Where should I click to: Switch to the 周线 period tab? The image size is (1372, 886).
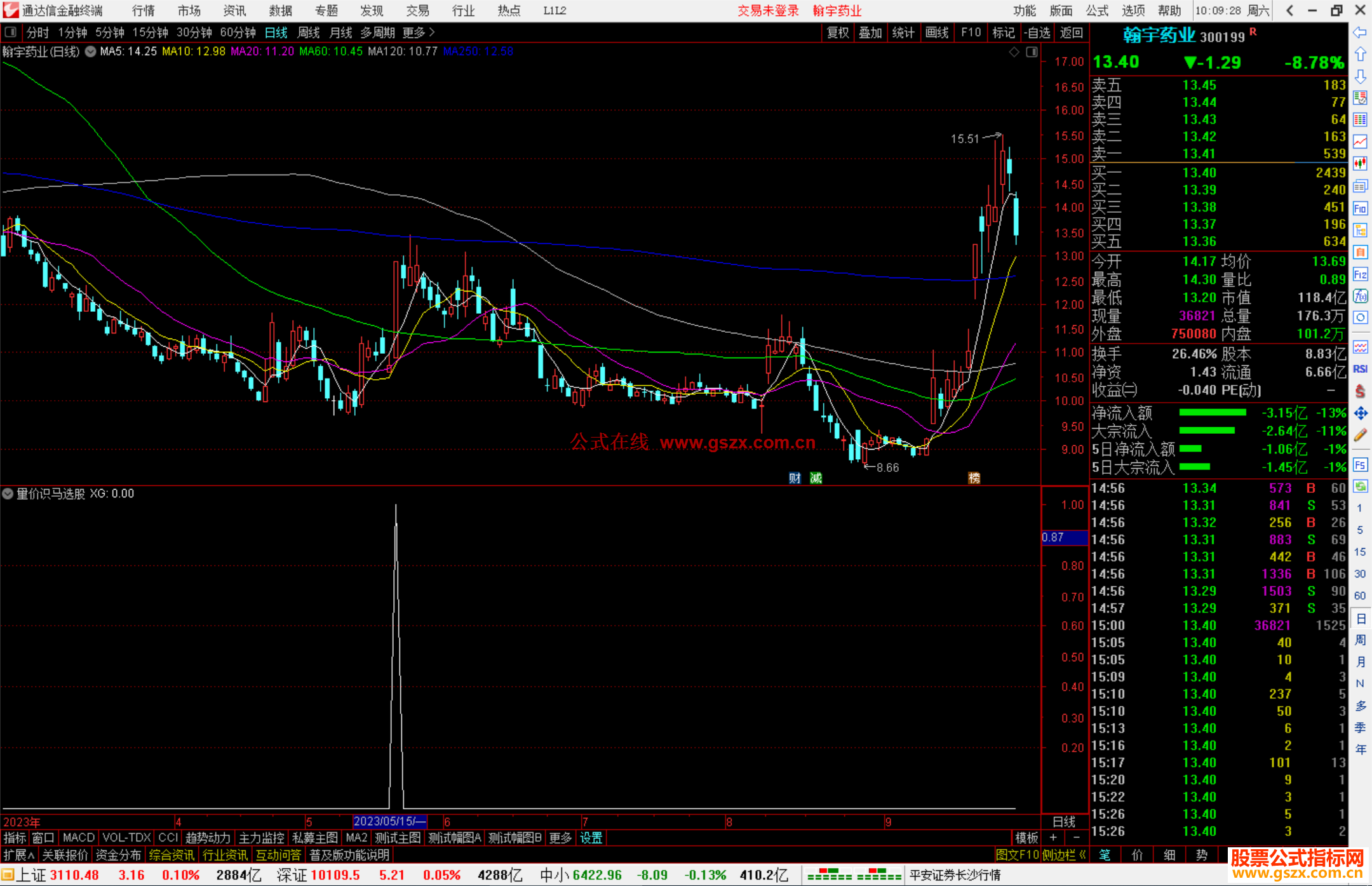(309, 32)
